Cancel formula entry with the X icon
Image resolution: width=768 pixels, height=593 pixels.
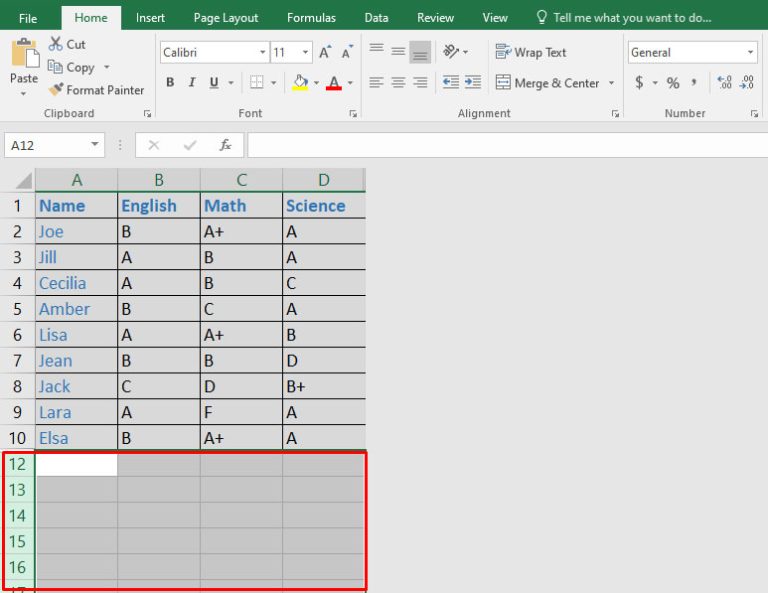pyautogui.click(x=154, y=145)
